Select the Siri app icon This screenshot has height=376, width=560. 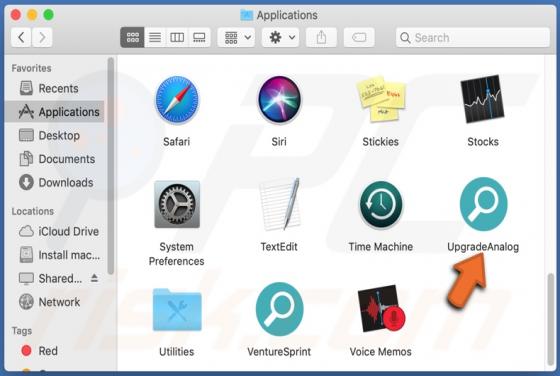[x=279, y=100]
